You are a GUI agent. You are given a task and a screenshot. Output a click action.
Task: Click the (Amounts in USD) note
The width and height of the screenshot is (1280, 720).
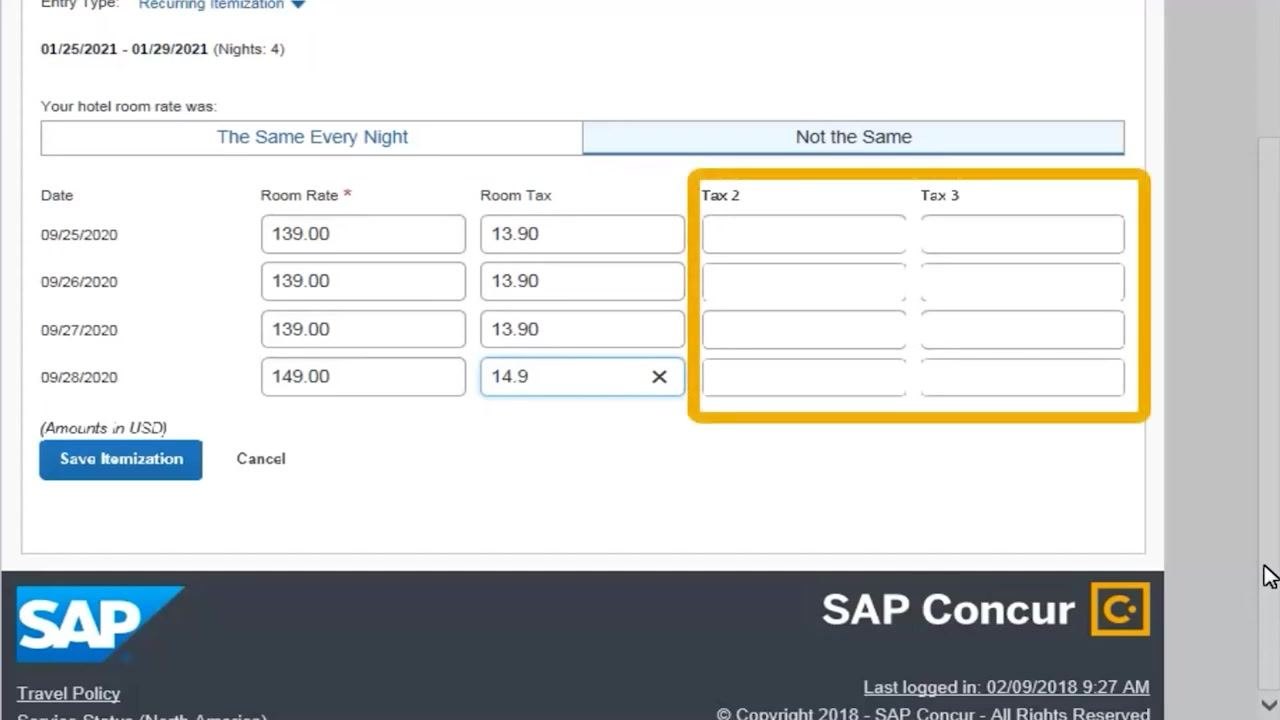103,428
